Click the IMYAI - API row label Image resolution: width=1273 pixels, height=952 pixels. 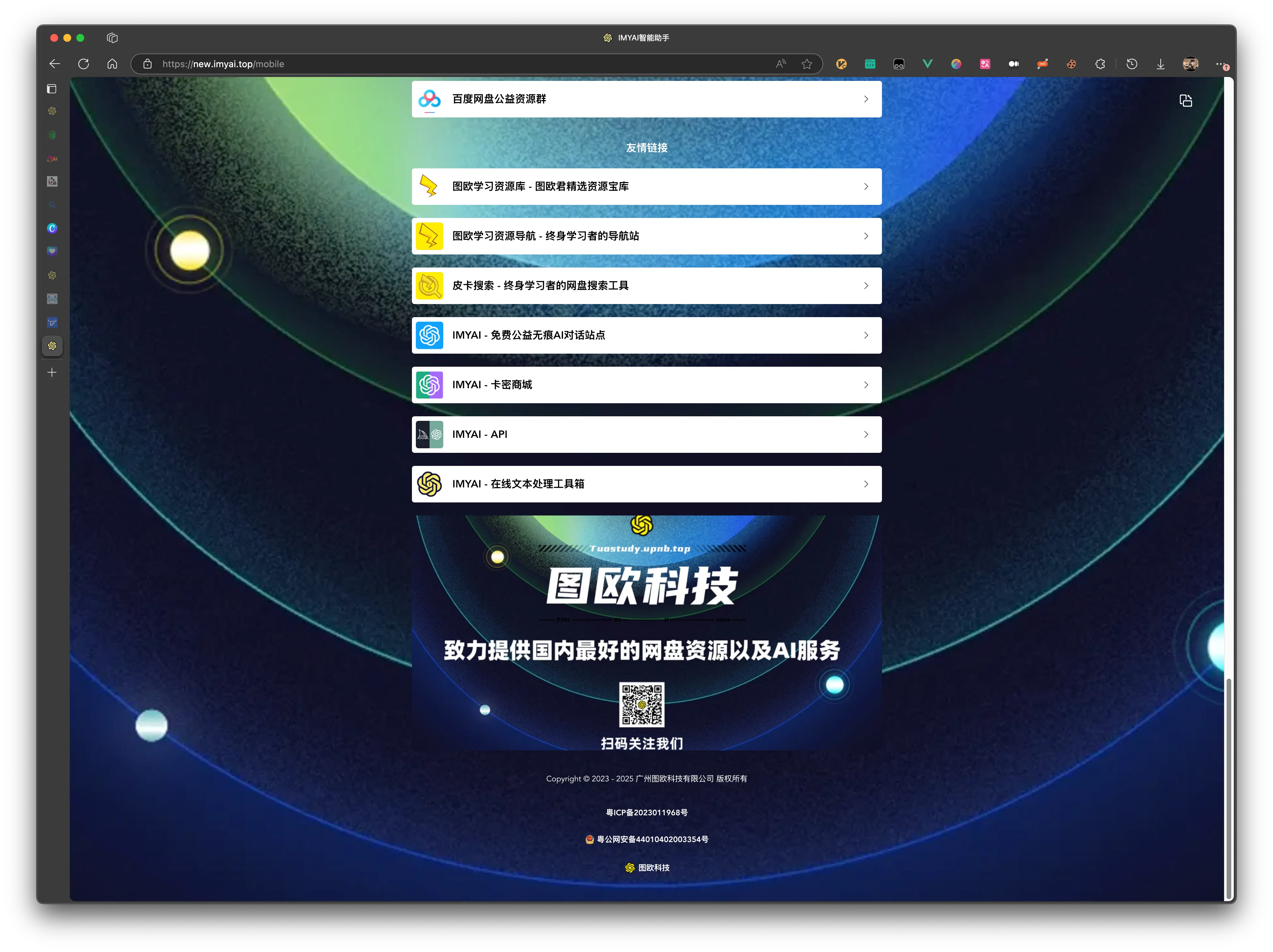479,434
